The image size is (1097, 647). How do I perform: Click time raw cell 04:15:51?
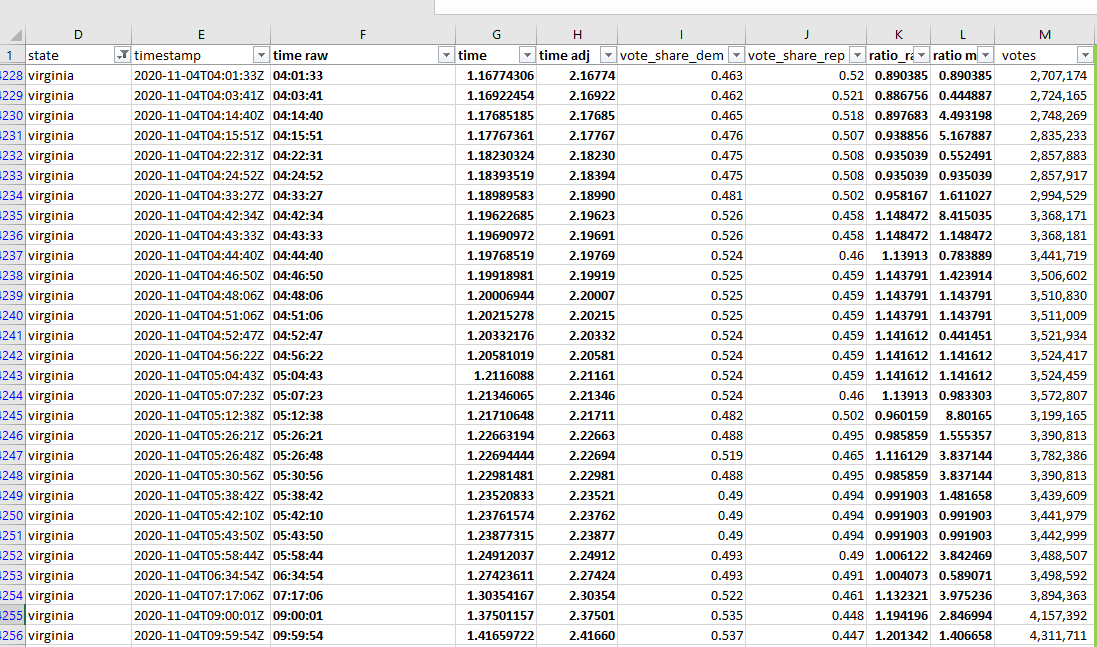[362, 136]
